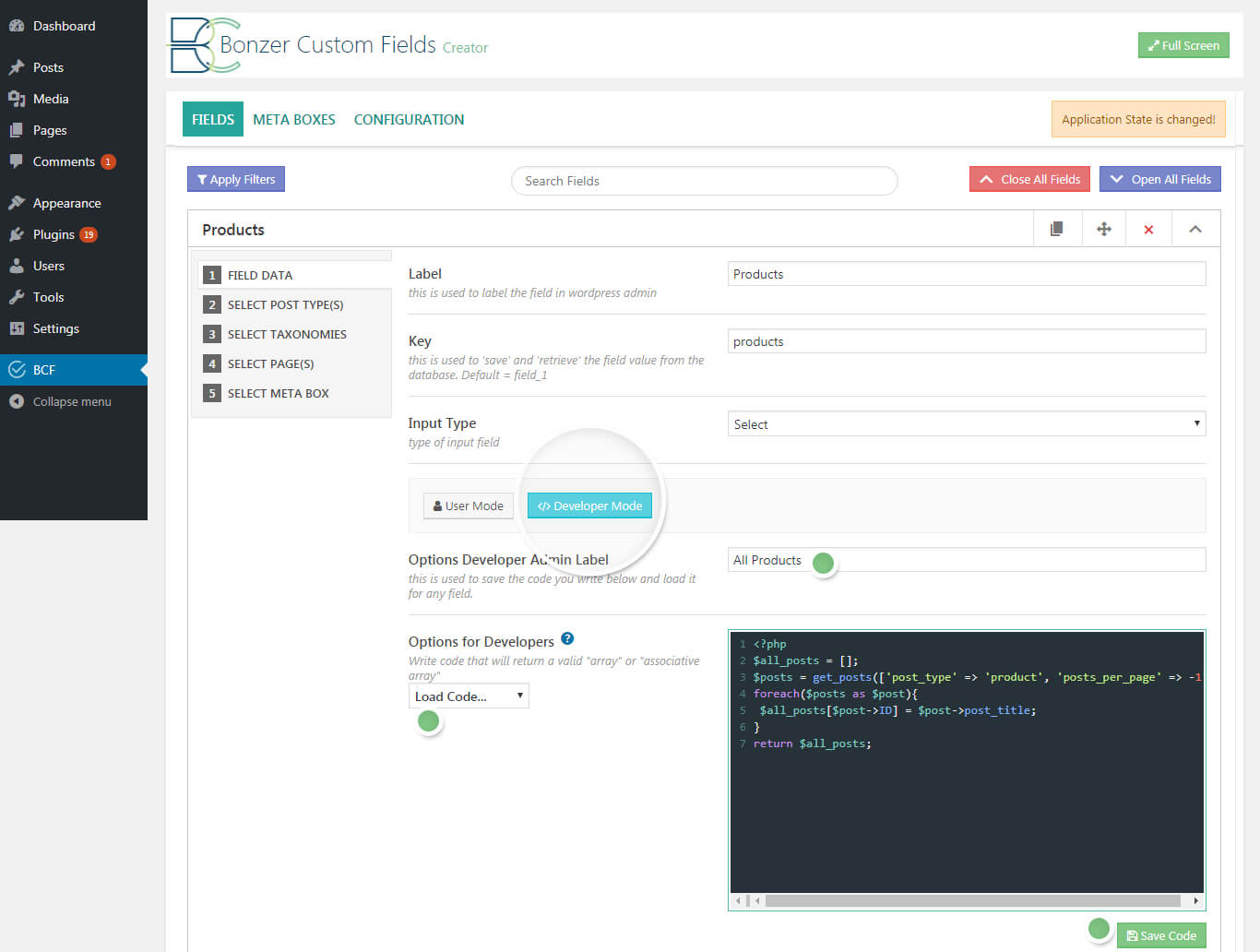
Task: Click the Application State is changed notice
Action: (x=1138, y=119)
